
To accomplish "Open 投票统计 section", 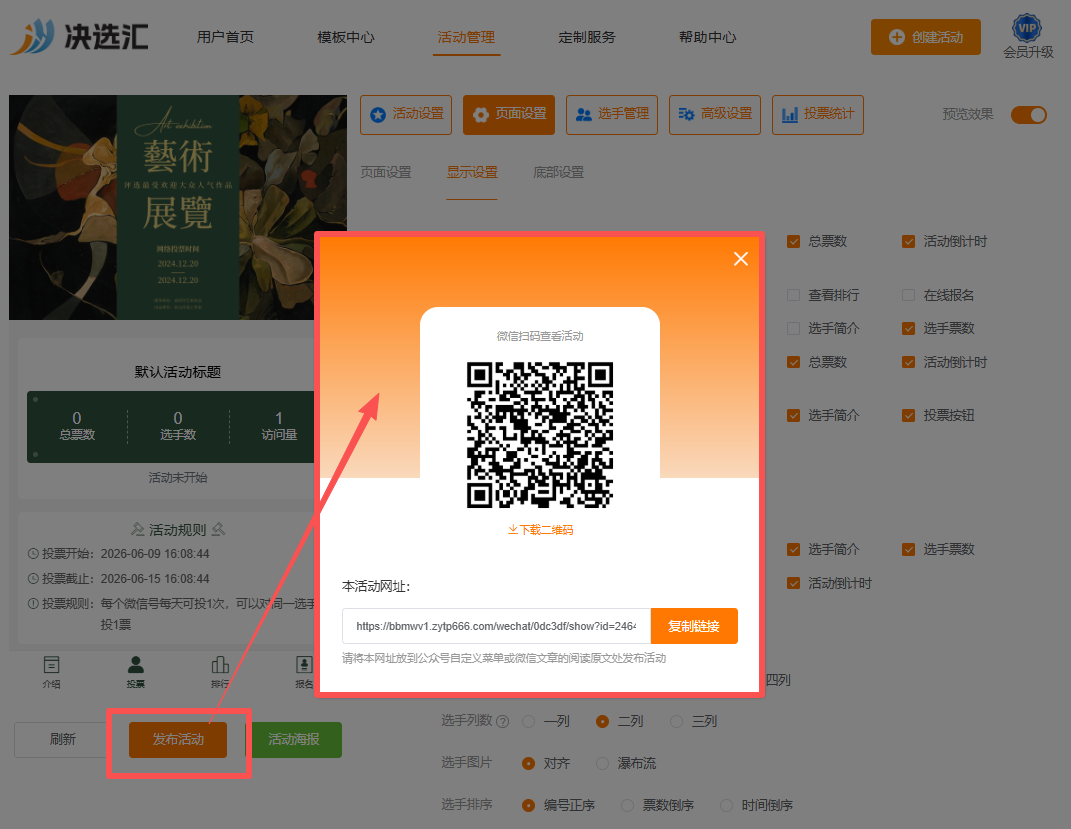I will tap(818, 115).
